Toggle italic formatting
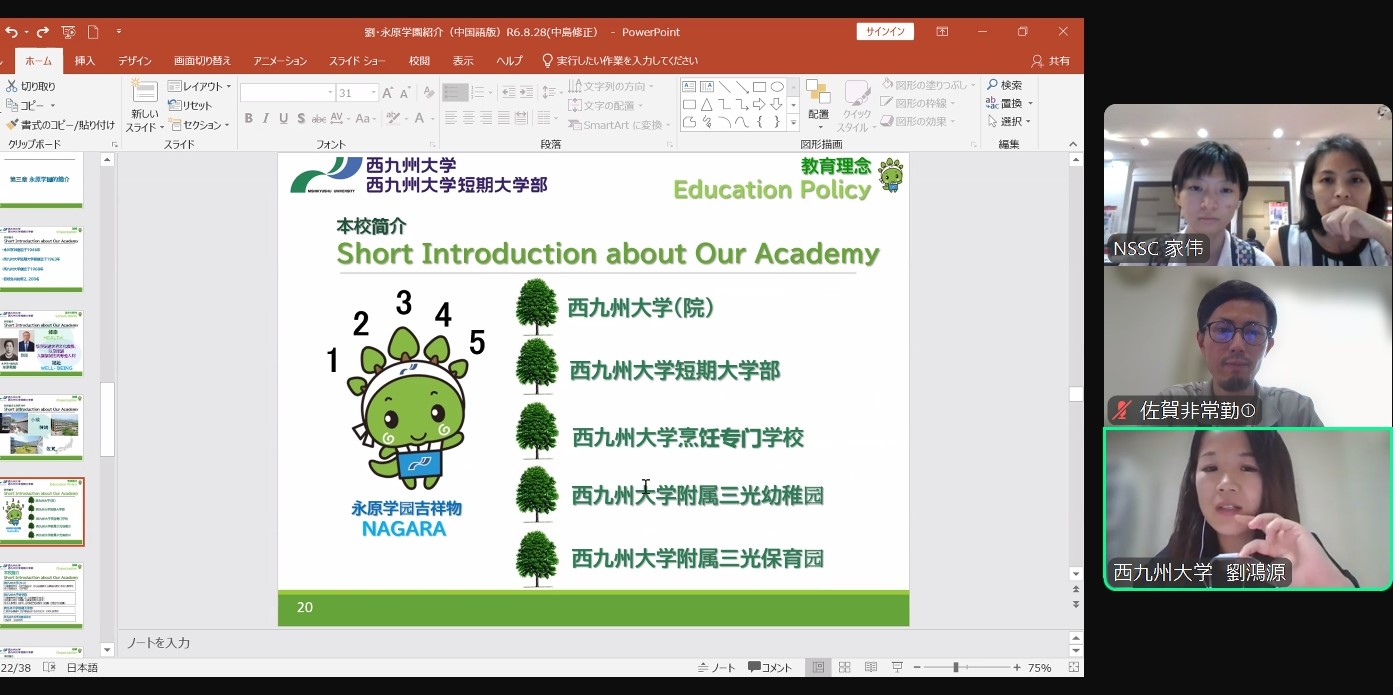The height and width of the screenshot is (695, 1400). point(266,119)
